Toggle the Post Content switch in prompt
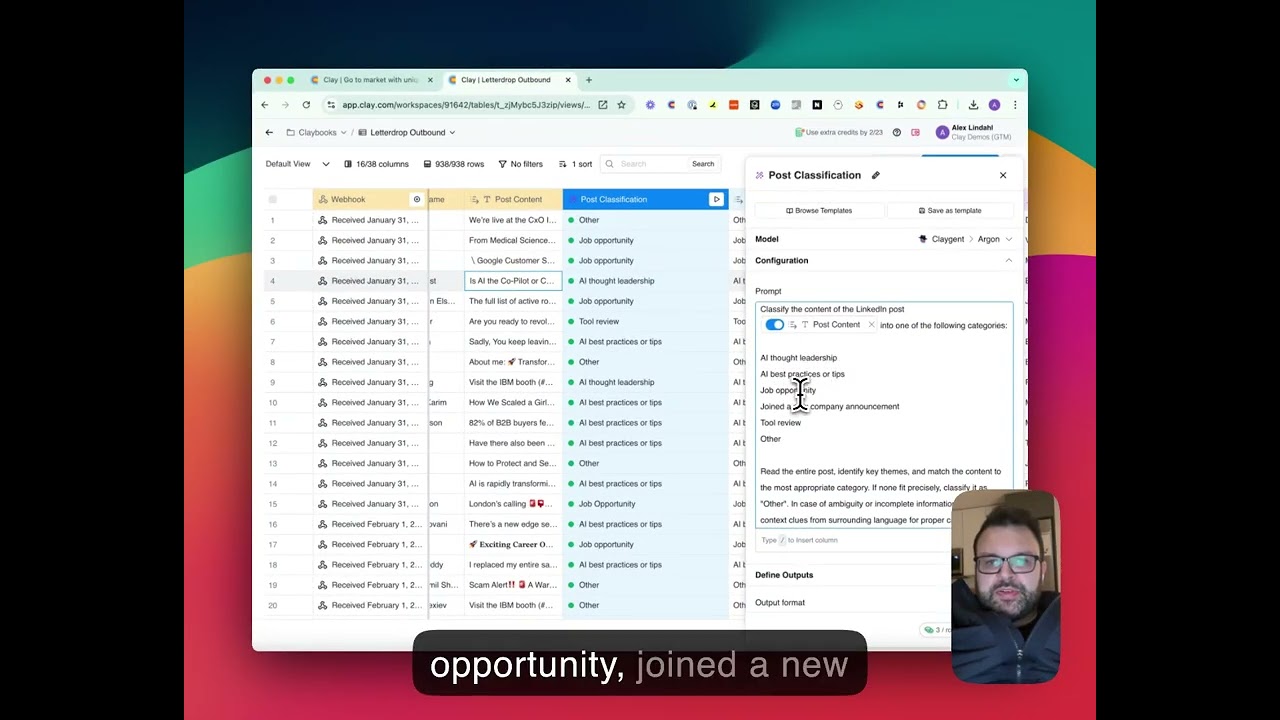Viewport: 1280px width, 720px height. point(774,325)
